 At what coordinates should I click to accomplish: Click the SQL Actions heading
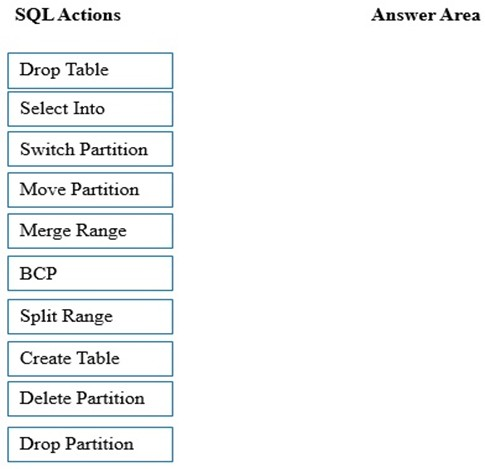68,15
